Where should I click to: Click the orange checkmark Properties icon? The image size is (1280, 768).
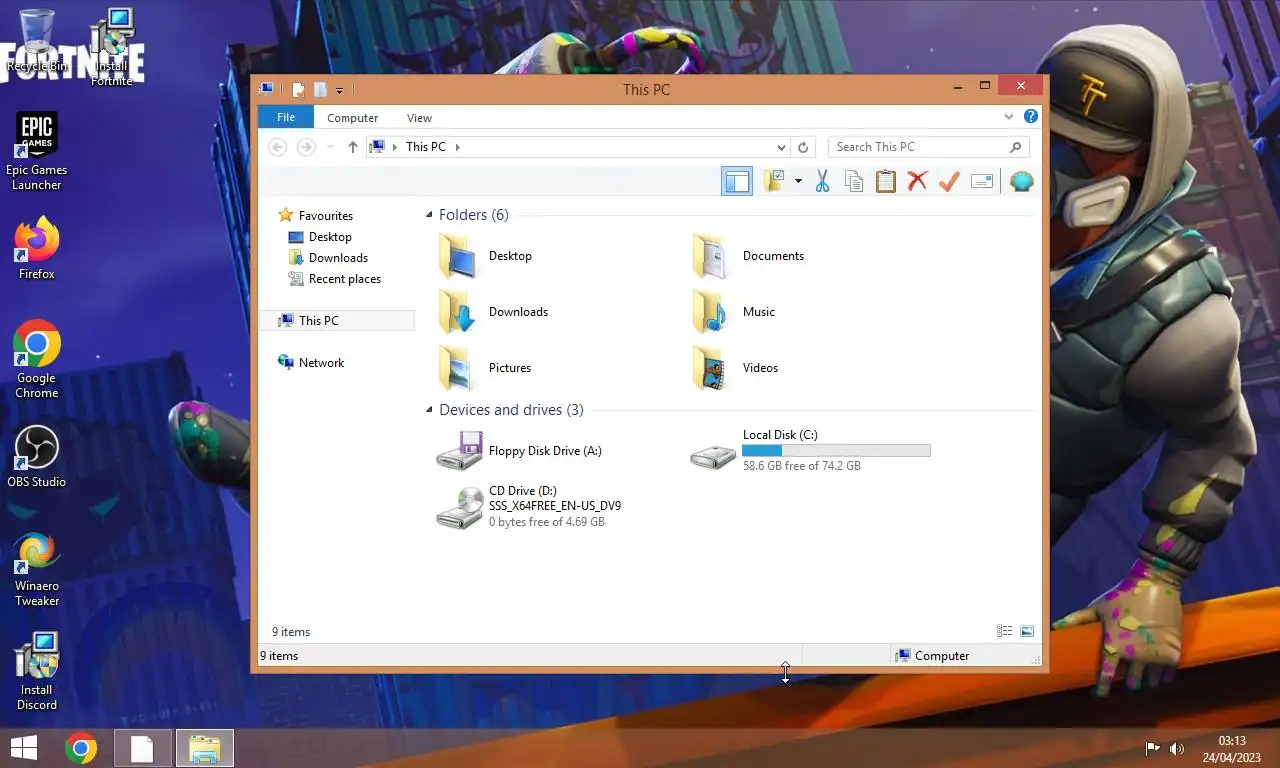tap(949, 181)
